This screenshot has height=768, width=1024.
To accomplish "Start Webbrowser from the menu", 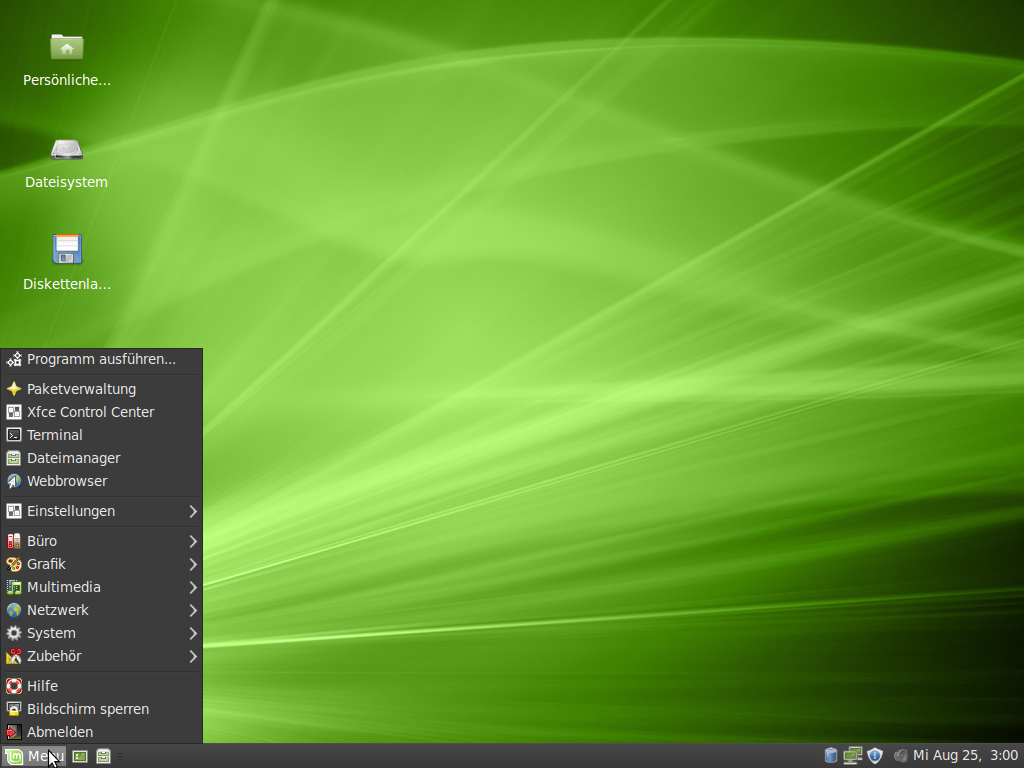I will [x=67, y=481].
